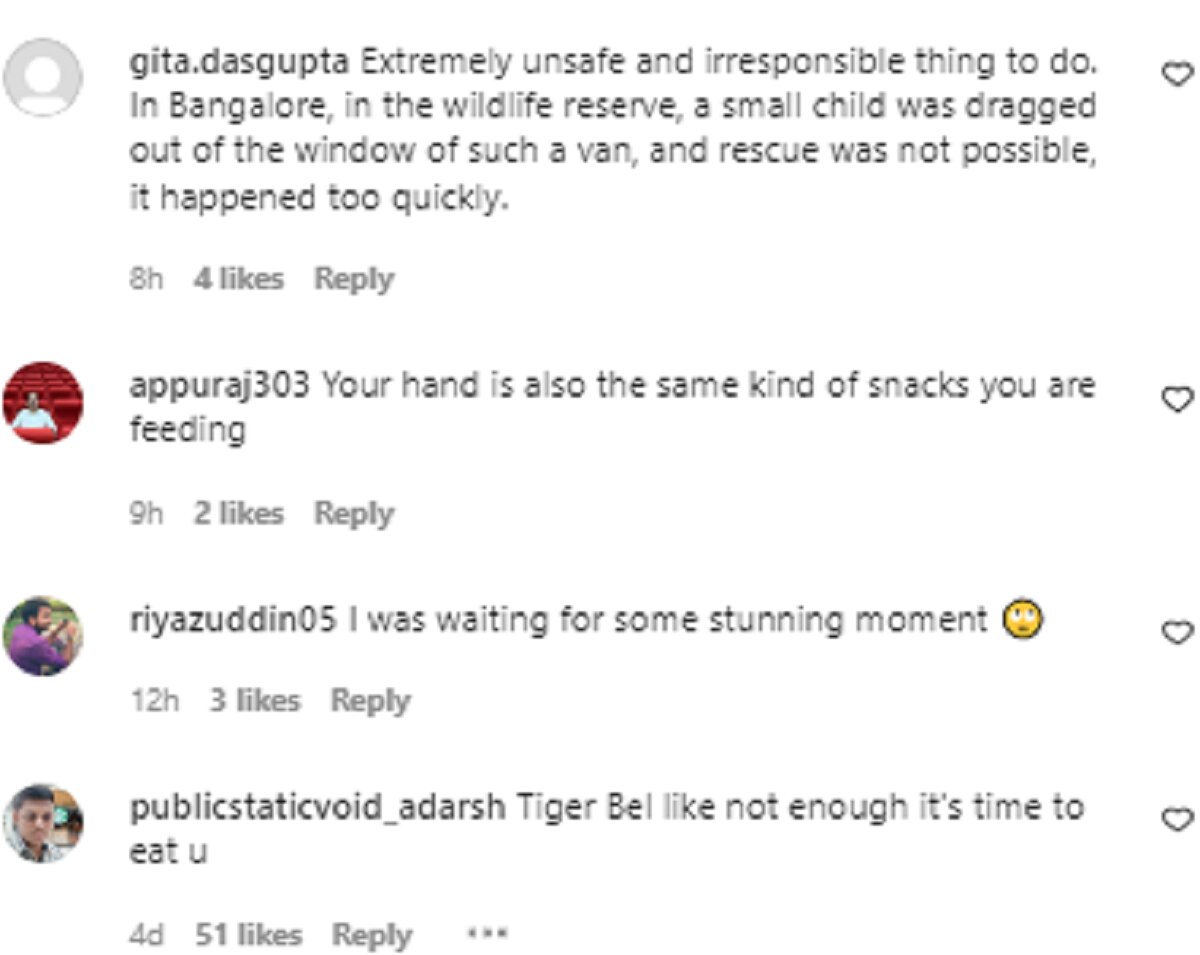Open the gita.dasgupta username link
The width and height of the screenshot is (1200, 955).
[239, 62]
